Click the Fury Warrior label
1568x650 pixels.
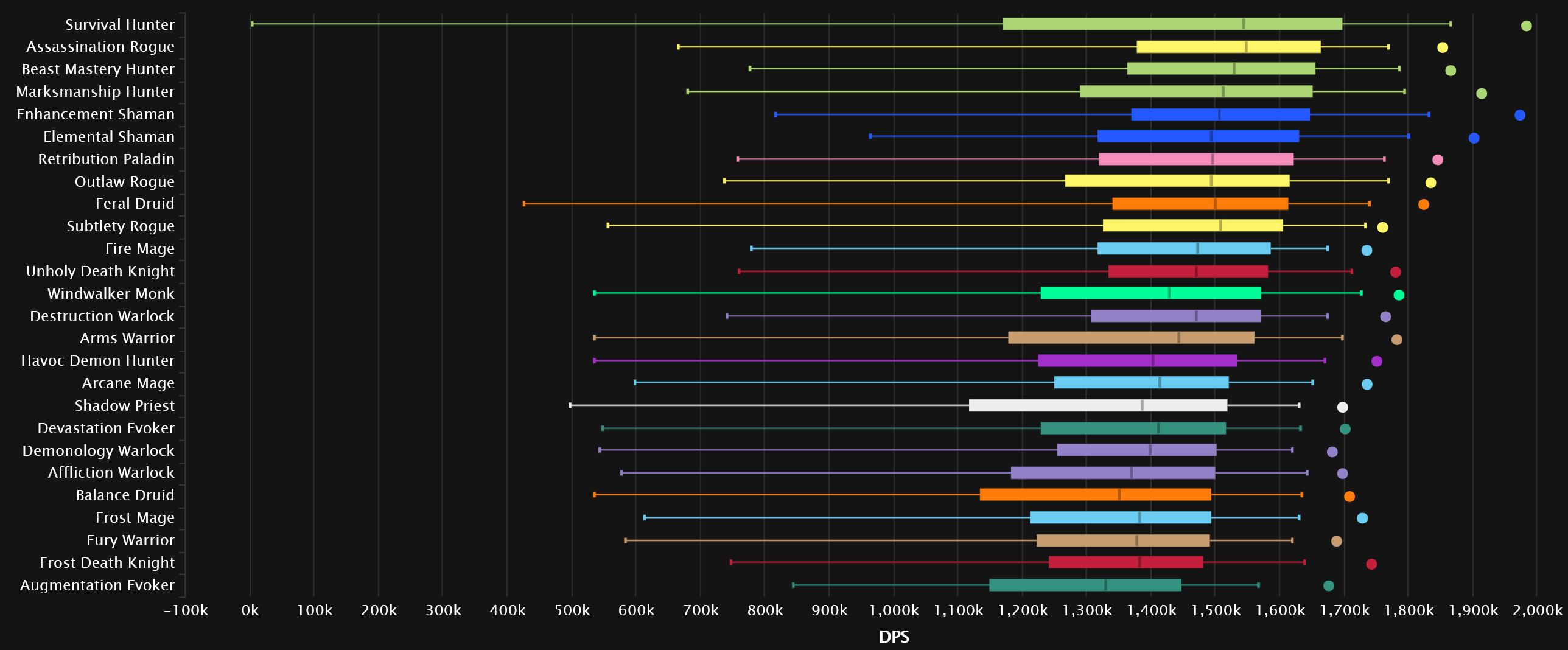pos(130,540)
